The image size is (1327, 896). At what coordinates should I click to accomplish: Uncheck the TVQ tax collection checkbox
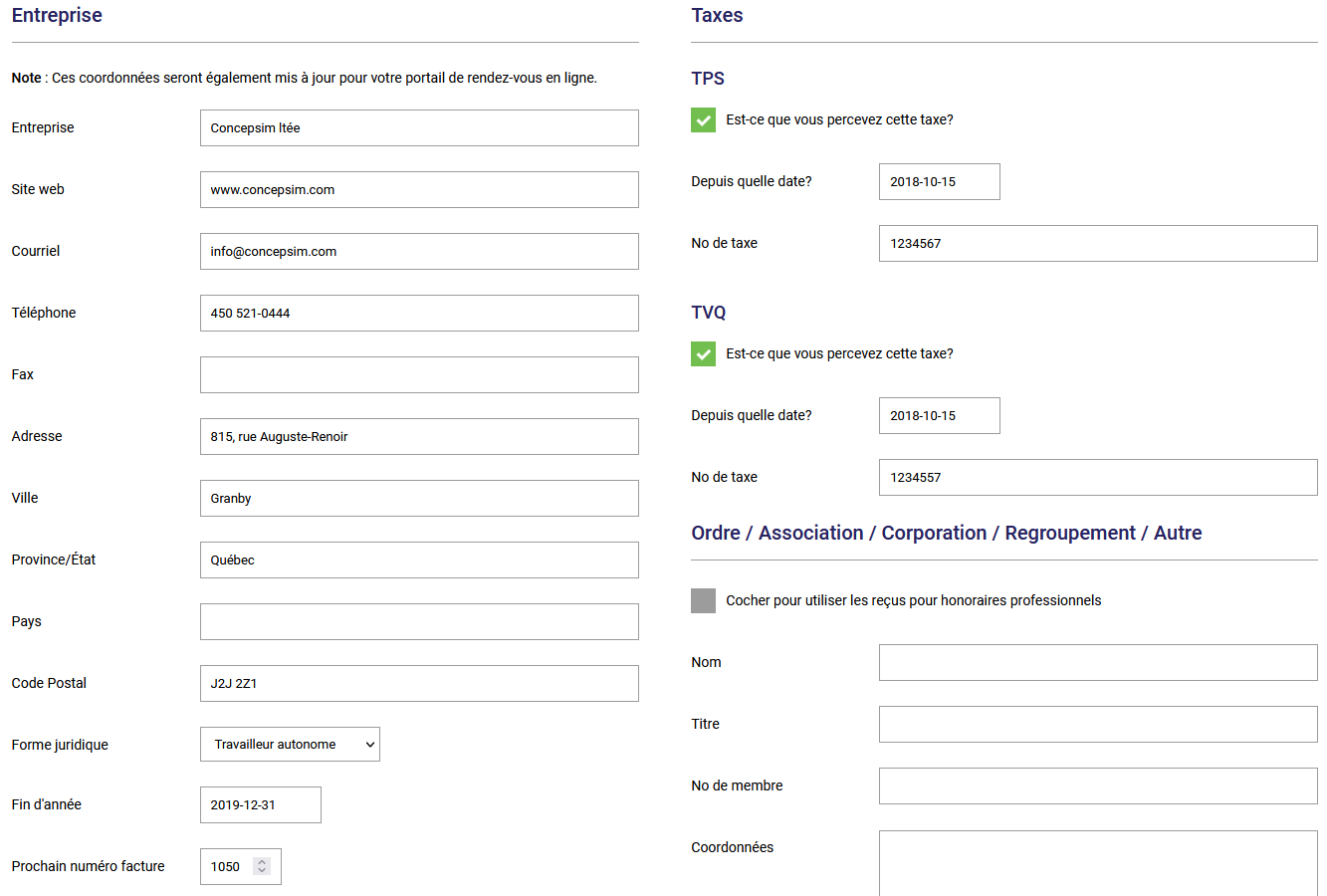pyautogui.click(x=703, y=354)
